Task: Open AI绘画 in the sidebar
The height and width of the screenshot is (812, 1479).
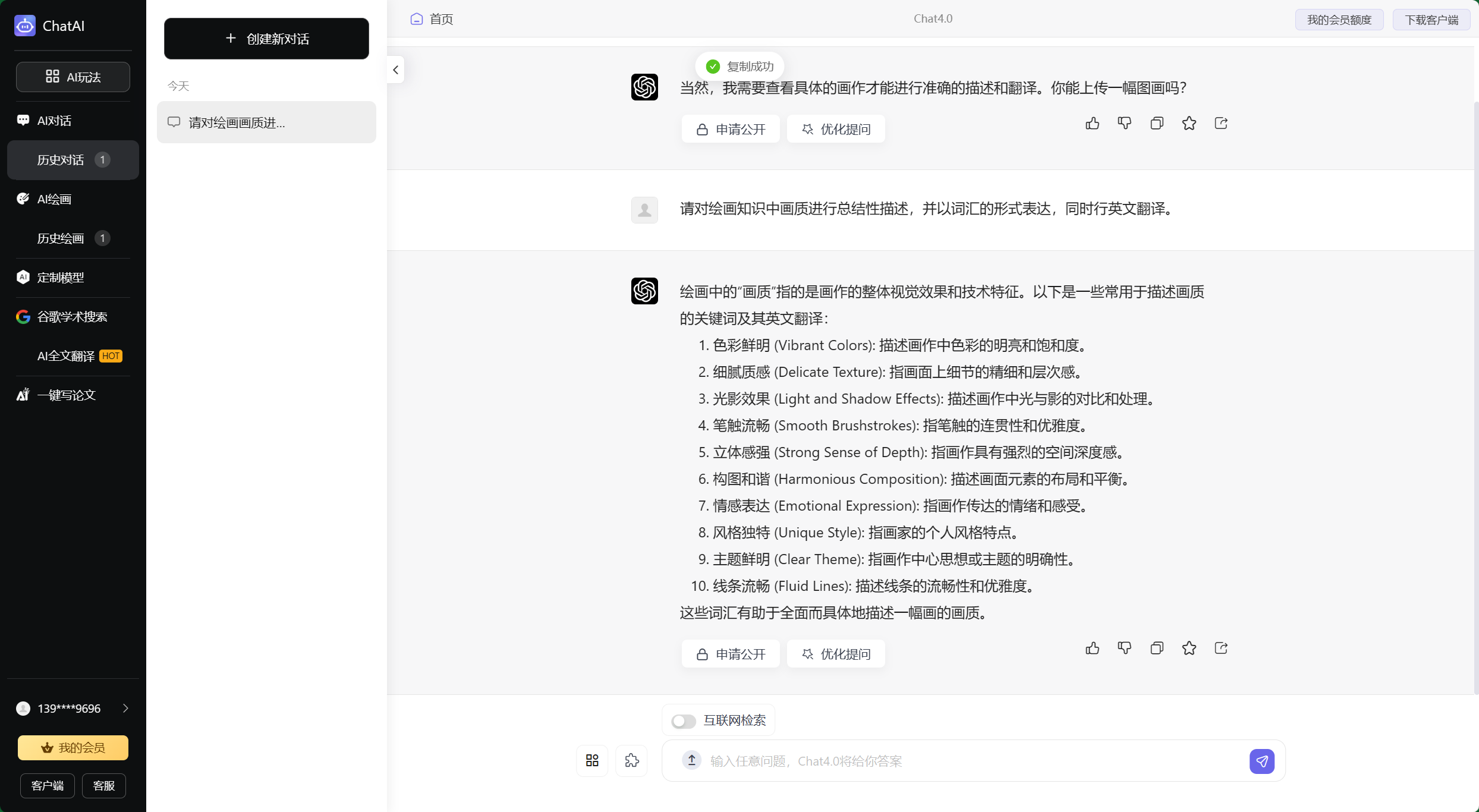Action: click(x=54, y=199)
